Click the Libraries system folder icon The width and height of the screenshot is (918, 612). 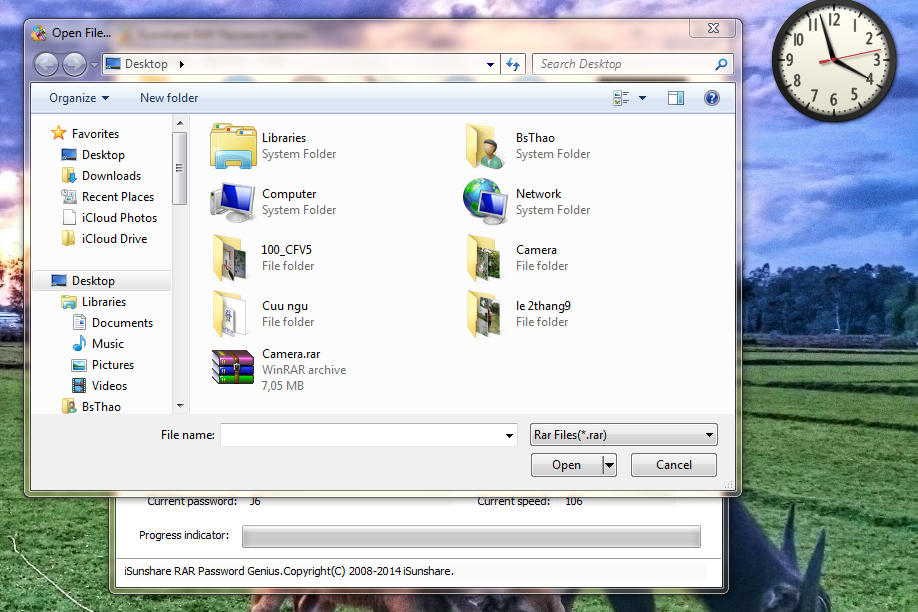tap(233, 146)
